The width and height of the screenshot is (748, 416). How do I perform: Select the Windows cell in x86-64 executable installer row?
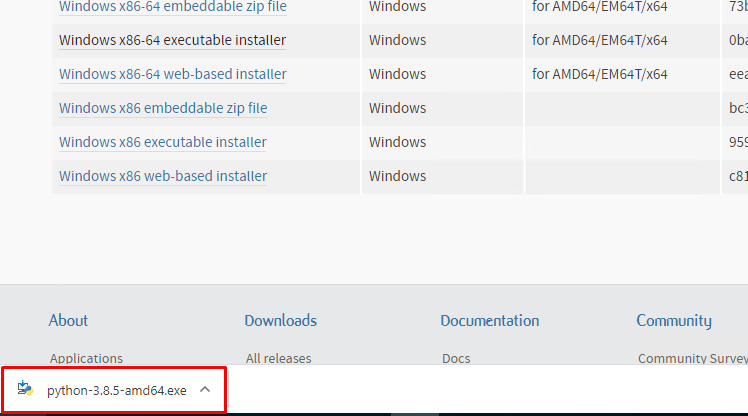click(x=397, y=40)
